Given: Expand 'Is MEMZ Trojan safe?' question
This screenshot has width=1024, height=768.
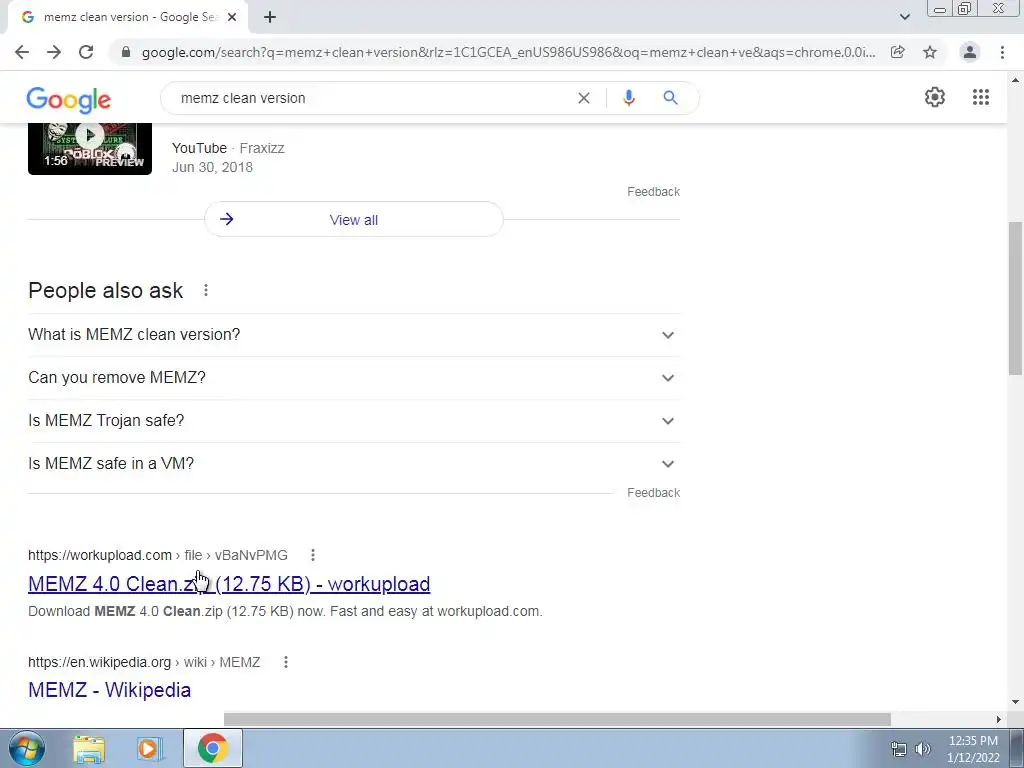Looking at the screenshot, I should tap(354, 421).
